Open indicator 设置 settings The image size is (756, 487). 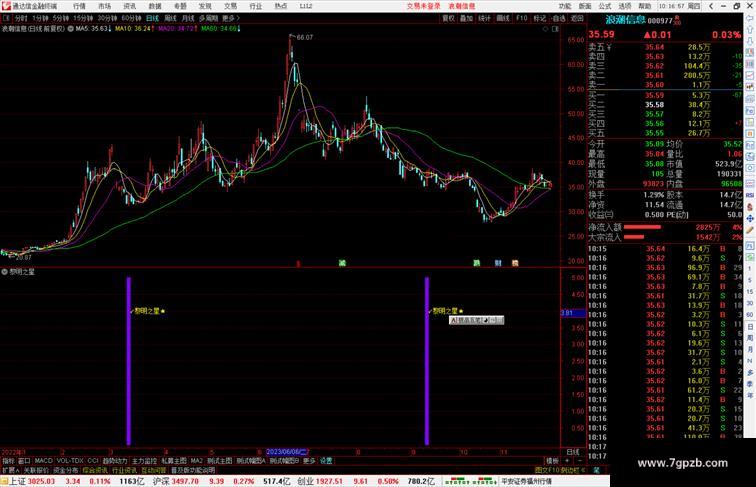pos(326,461)
